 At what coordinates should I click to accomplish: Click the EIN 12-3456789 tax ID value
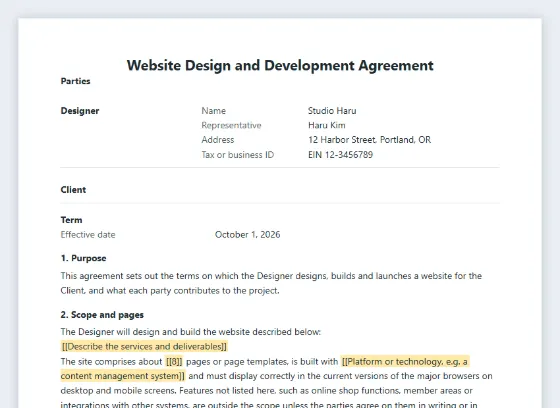340,155
